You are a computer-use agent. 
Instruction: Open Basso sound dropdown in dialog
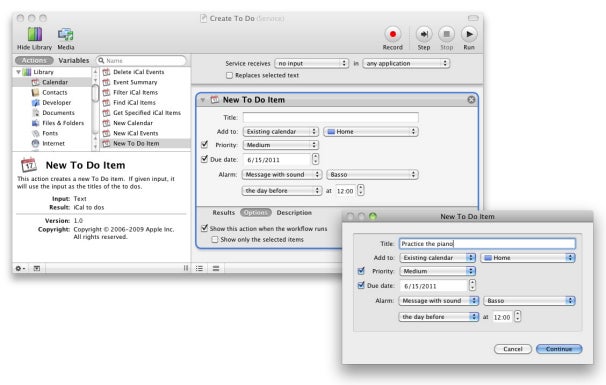(x=529, y=301)
